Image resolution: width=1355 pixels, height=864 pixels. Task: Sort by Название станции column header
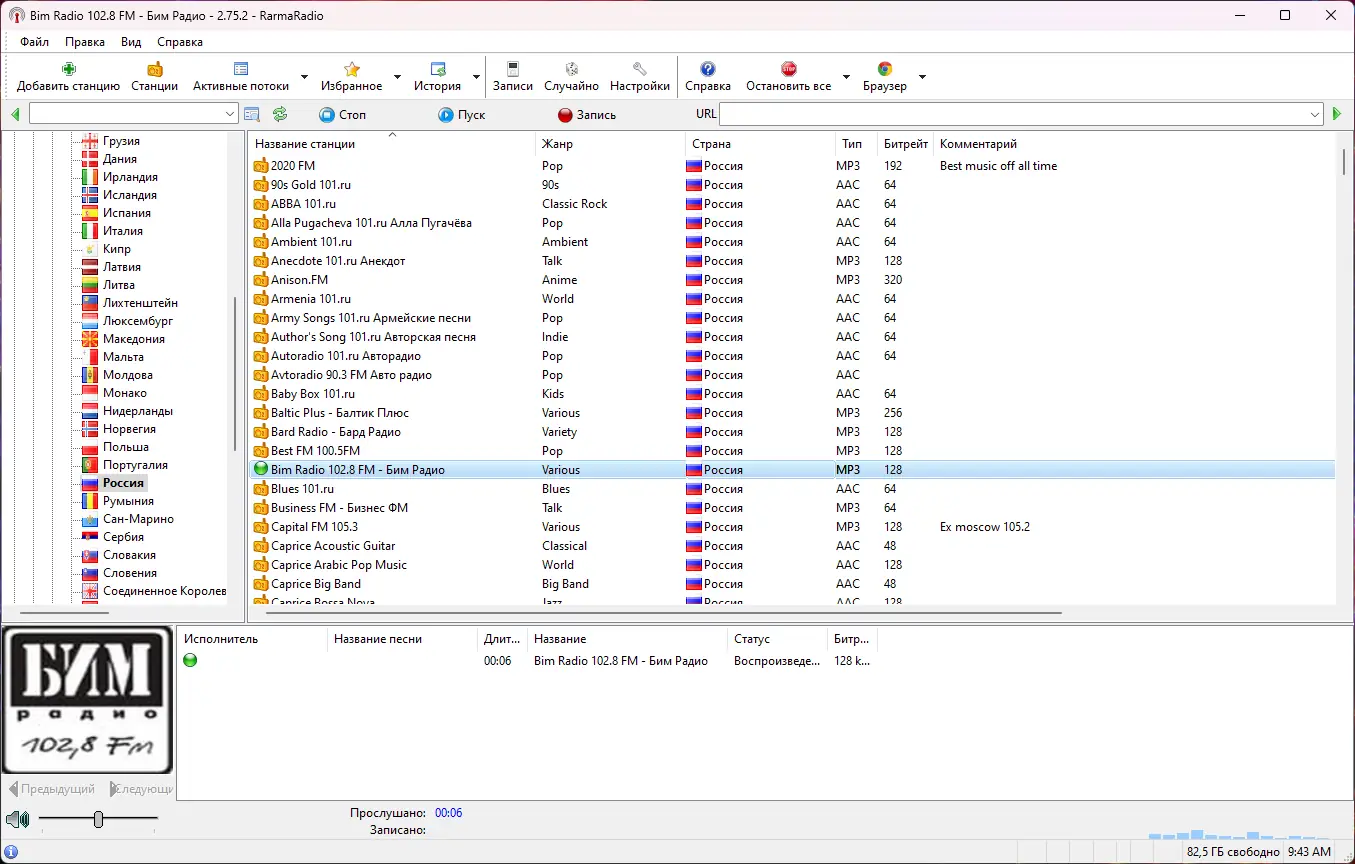click(x=391, y=144)
